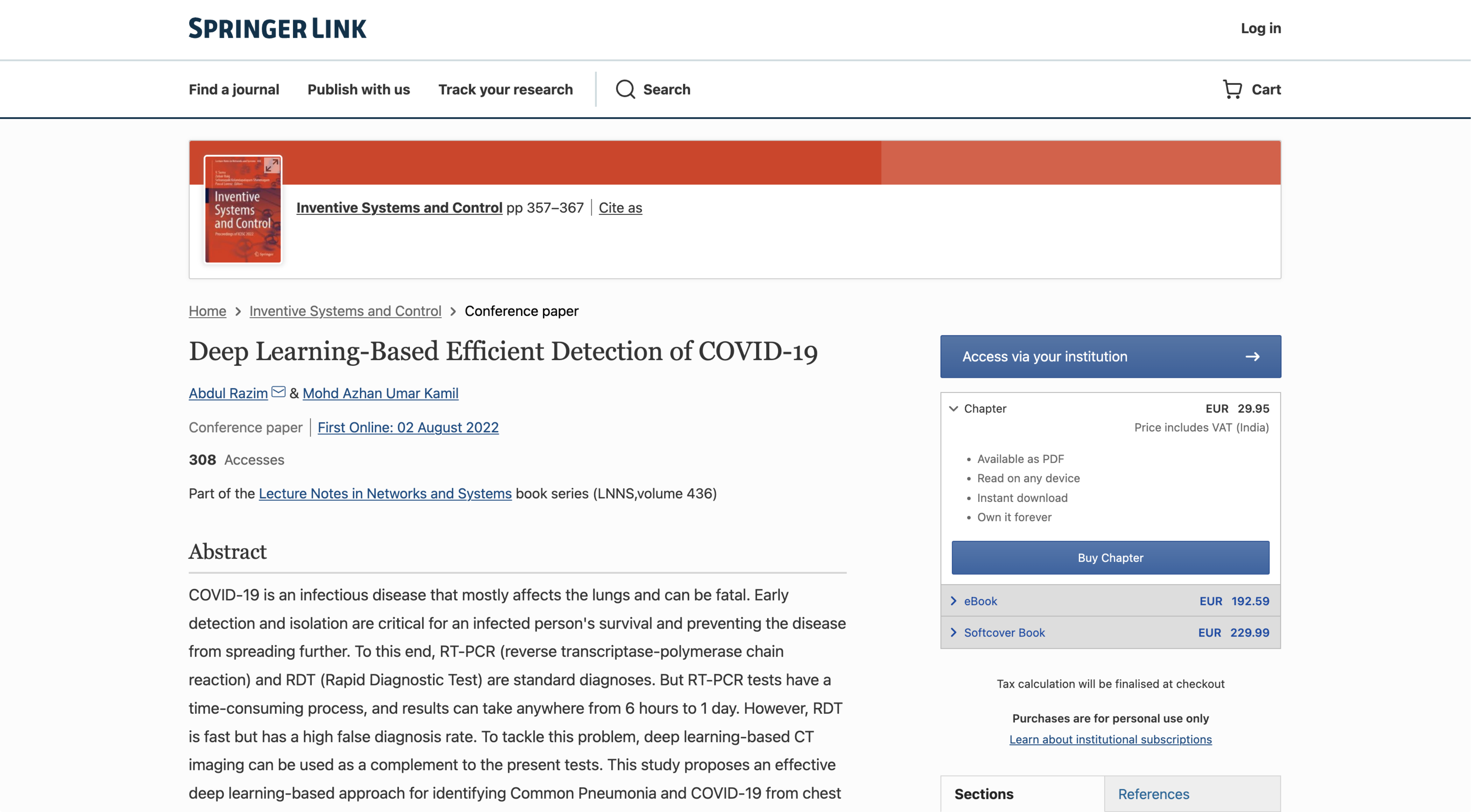Image resolution: width=1471 pixels, height=812 pixels.
Task: Click the expand icon on book cover
Action: pos(272,166)
